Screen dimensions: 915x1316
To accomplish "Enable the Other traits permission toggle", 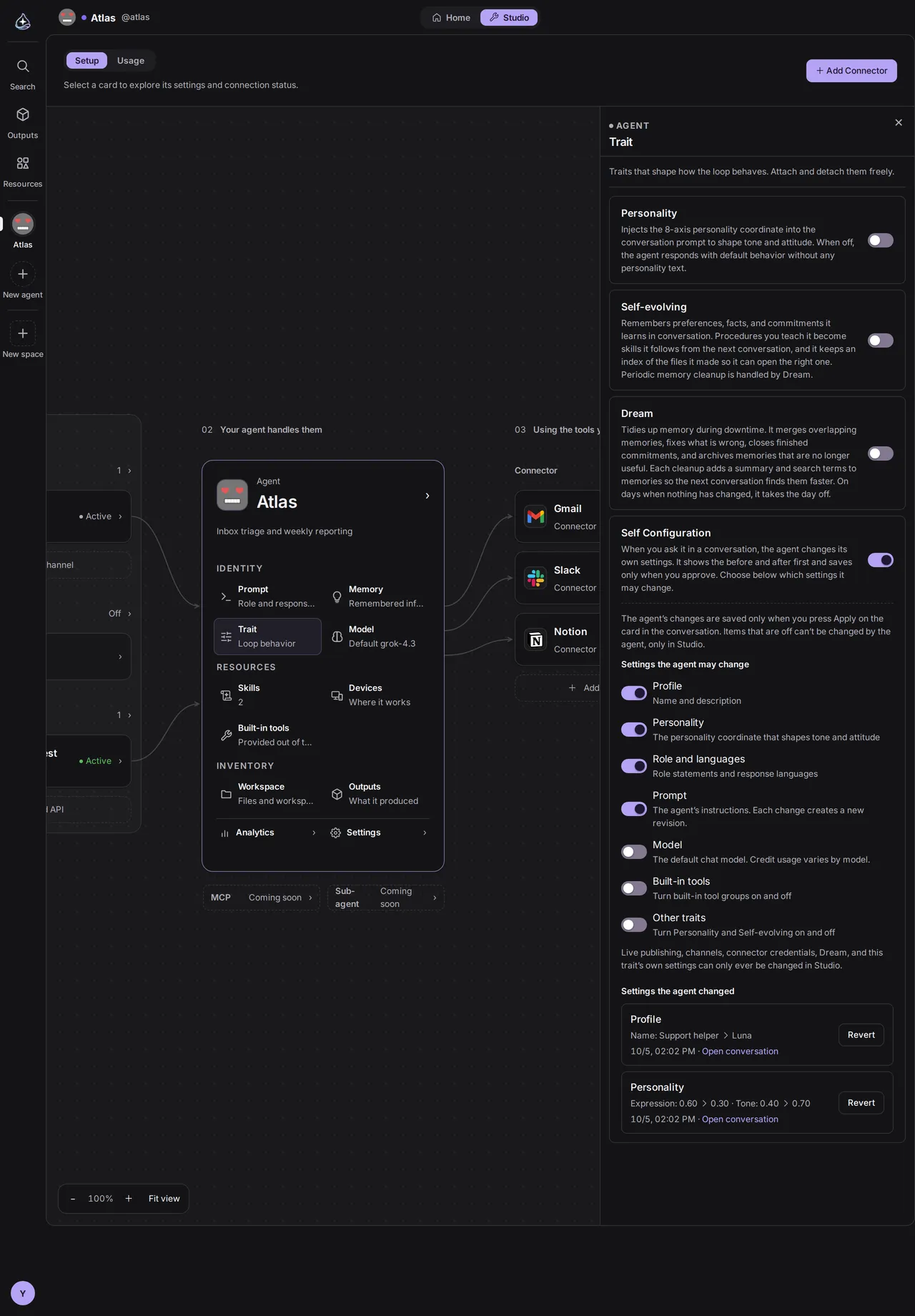I will 634,925.
